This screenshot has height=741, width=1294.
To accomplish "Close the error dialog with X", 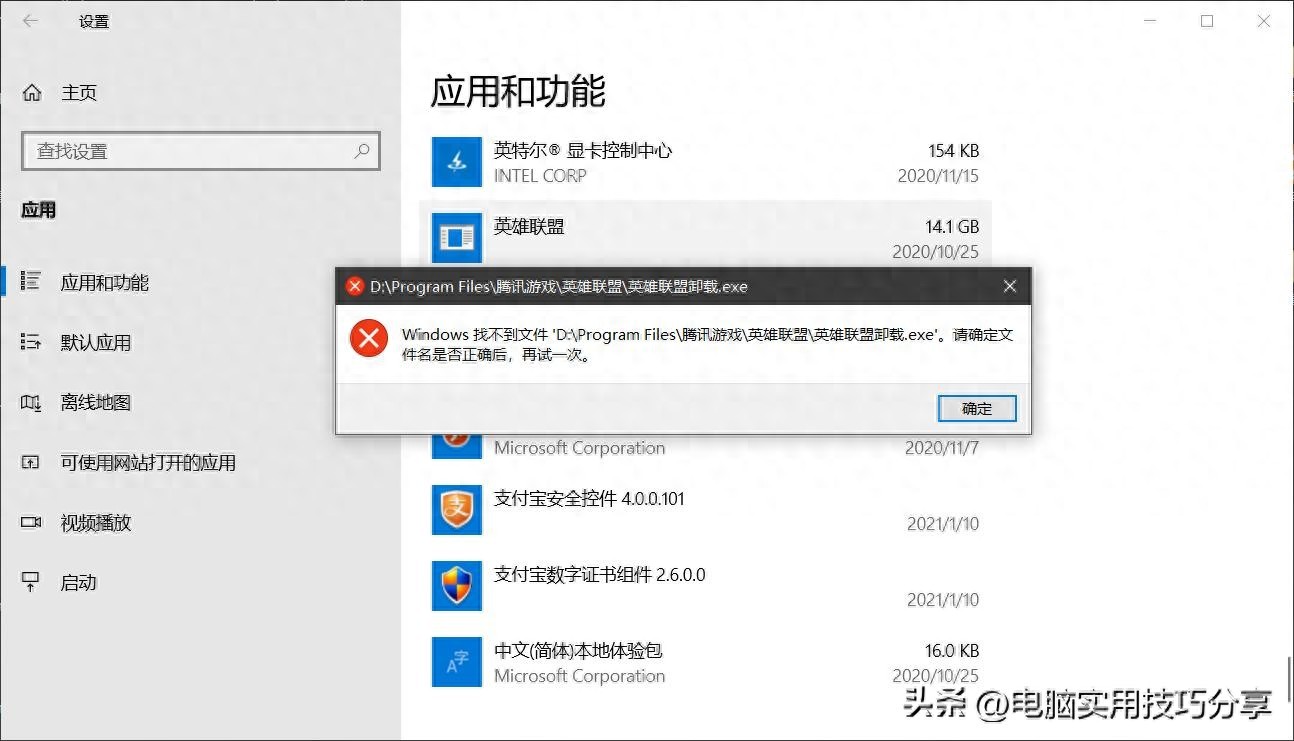I will point(1010,286).
